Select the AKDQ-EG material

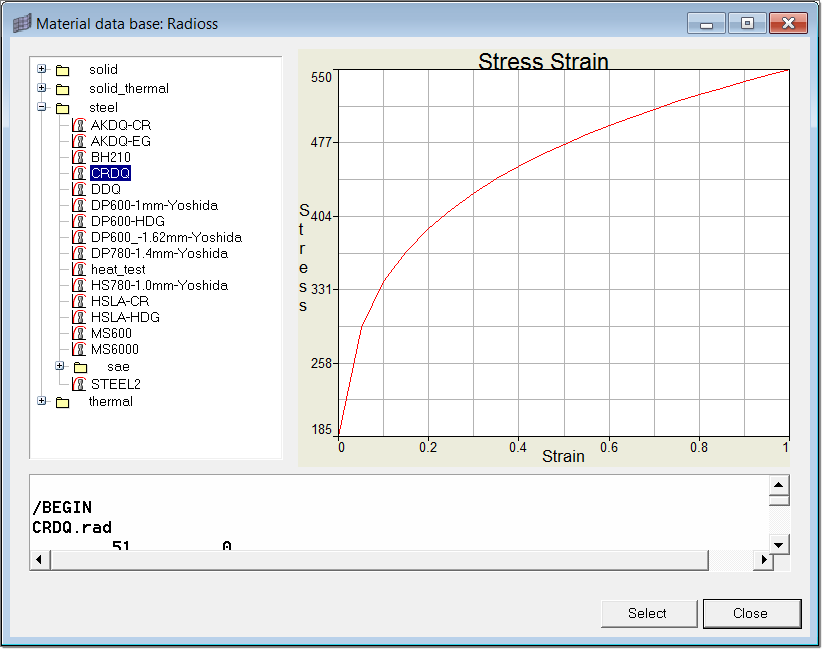click(120, 141)
